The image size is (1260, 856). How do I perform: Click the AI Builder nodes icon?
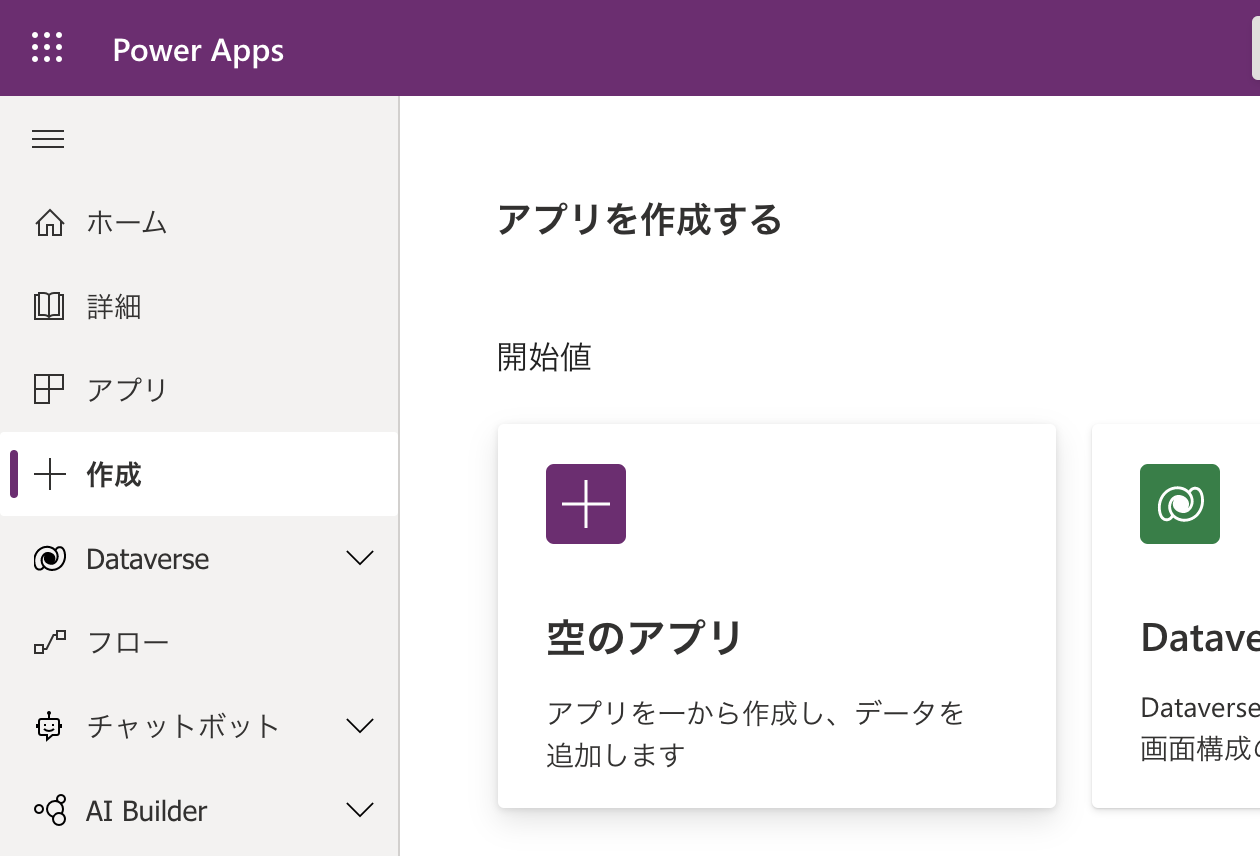tap(49, 810)
